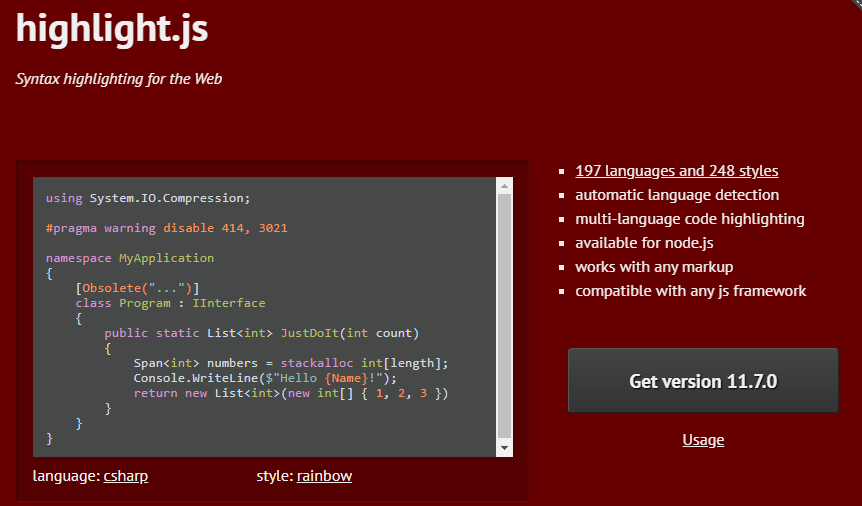Click 'class Program : IInterface' code line
The image size is (862, 506).
[170, 303]
